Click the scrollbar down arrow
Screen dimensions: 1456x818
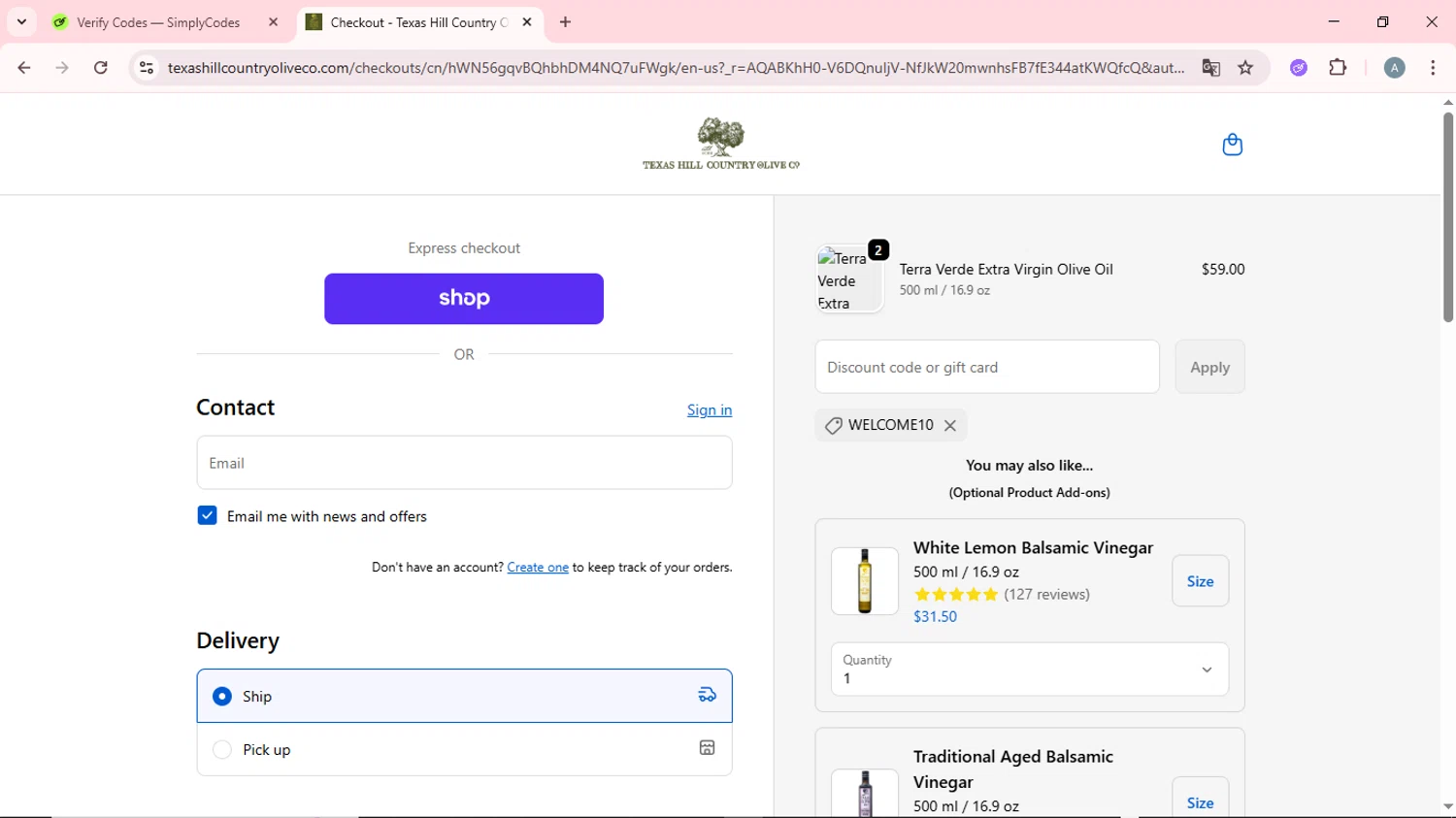(x=1447, y=806)
